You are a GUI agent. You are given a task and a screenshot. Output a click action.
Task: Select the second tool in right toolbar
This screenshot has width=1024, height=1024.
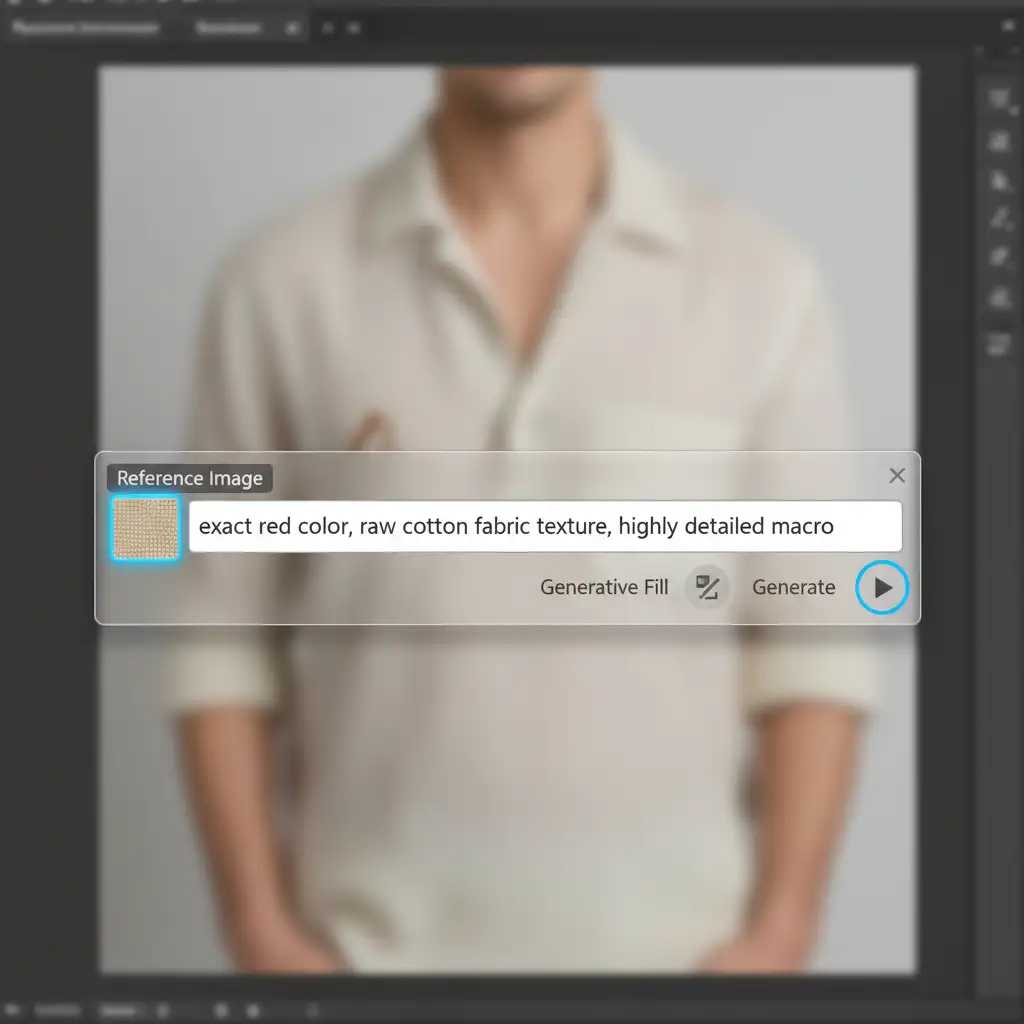[x=999, y=141]
